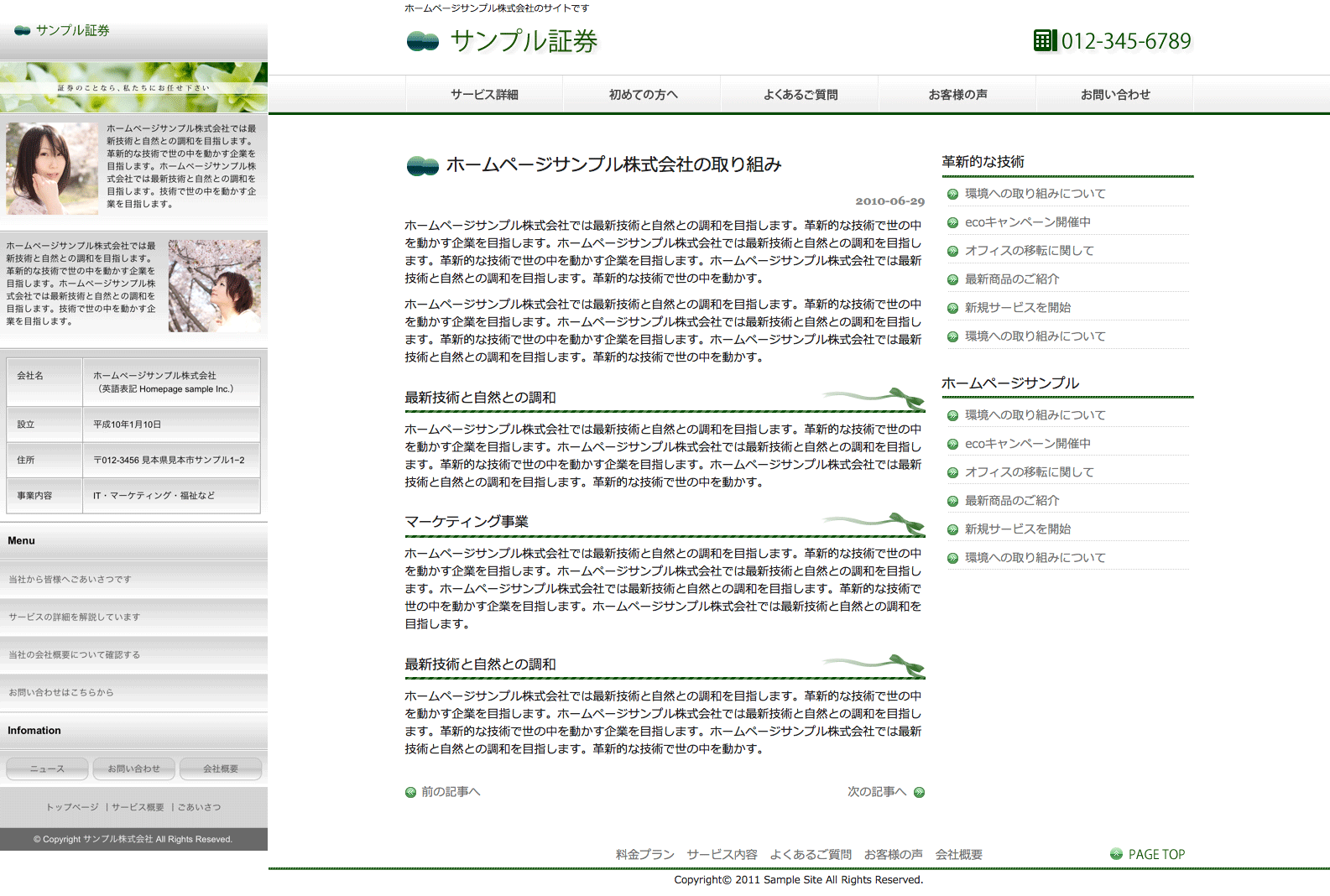1330x896 pixels.
Task: Click the green arrow icon beside PAGE TOP
Action: click(x=1116, y=854)
